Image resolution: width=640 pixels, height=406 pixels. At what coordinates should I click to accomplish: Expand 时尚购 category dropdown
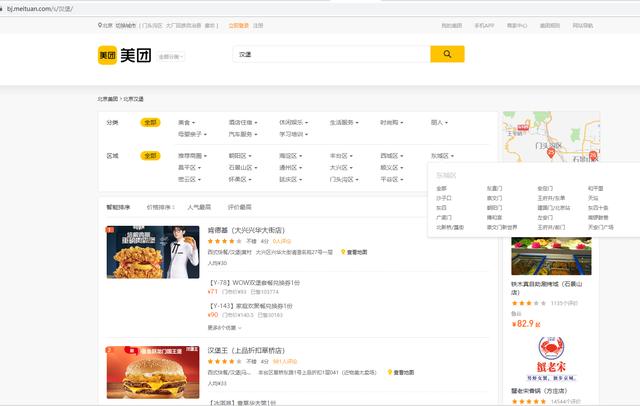point(392,122)
